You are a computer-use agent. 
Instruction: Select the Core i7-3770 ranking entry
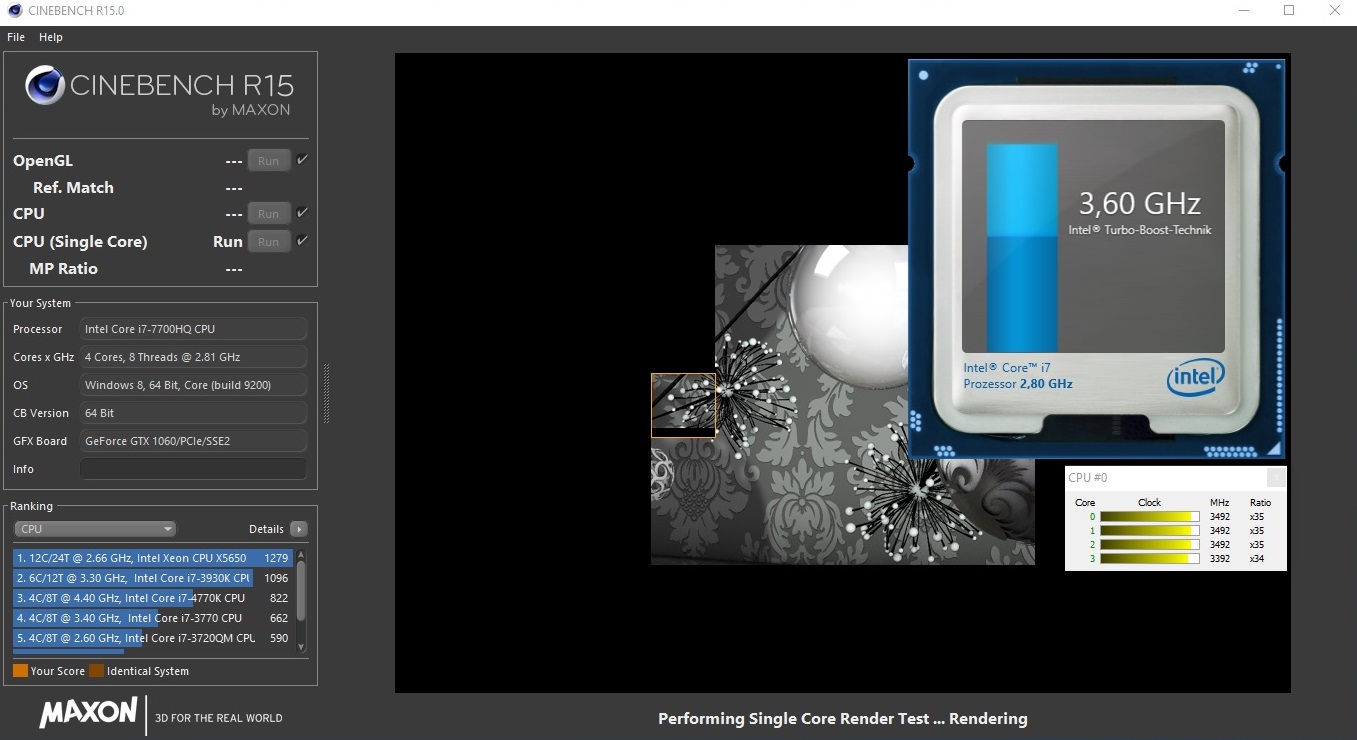pyautogui.click(x=153, y=618)
